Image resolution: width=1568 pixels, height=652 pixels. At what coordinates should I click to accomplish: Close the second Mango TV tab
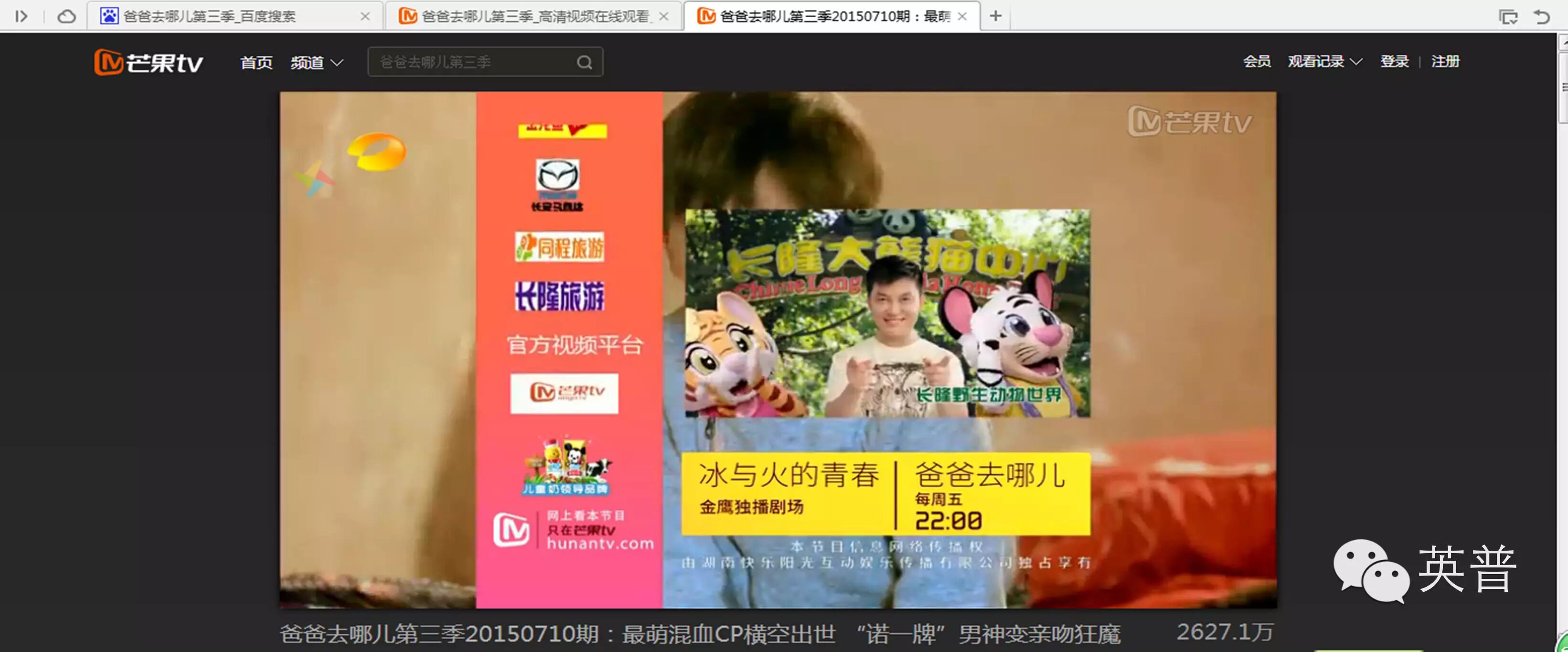[664, 16]
